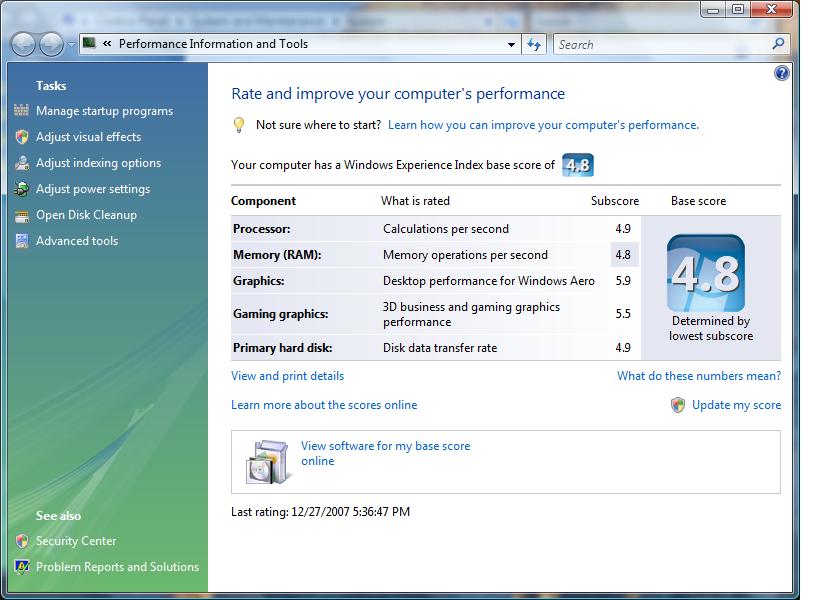840x600 pixels.
Task: Launch Open Disk Cleanup
Action: click(x=86, y=215)
